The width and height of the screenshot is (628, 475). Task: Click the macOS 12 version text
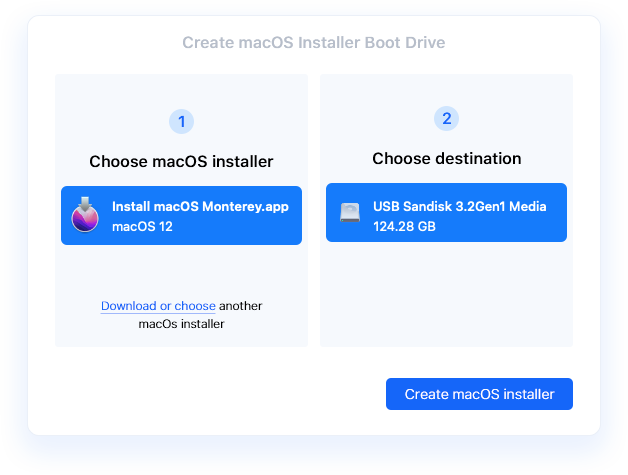[x=142, y=227]
